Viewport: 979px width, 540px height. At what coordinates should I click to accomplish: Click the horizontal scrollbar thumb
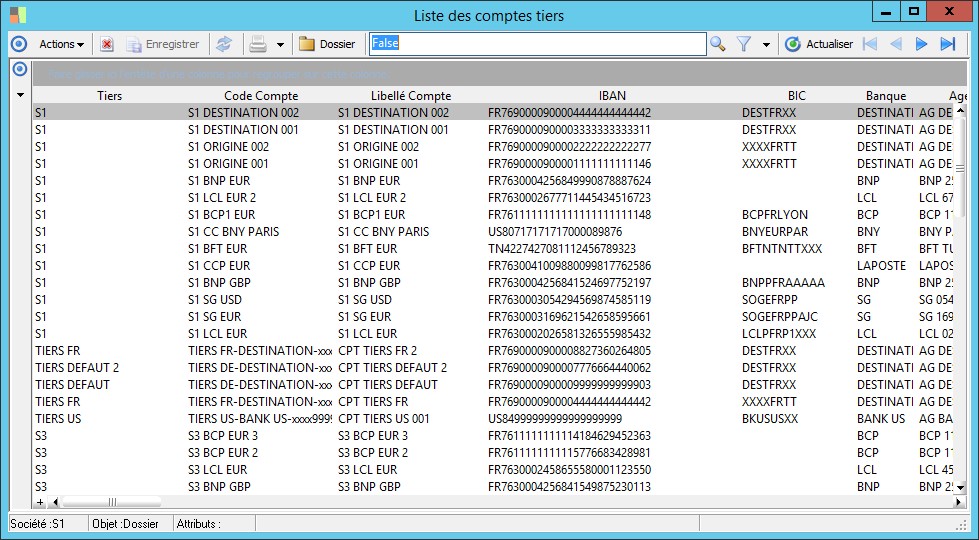coord(112,501)
